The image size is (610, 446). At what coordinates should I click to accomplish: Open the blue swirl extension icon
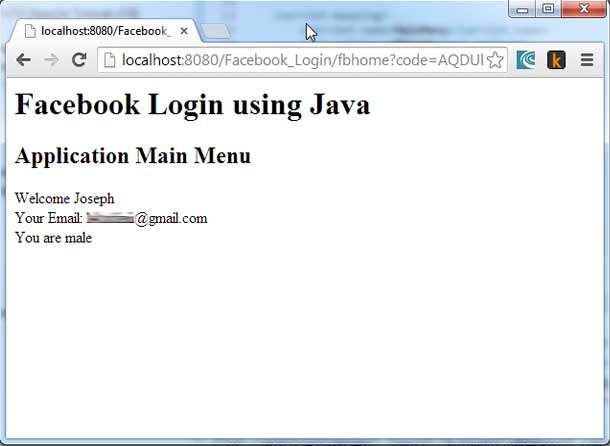[526, 60]
